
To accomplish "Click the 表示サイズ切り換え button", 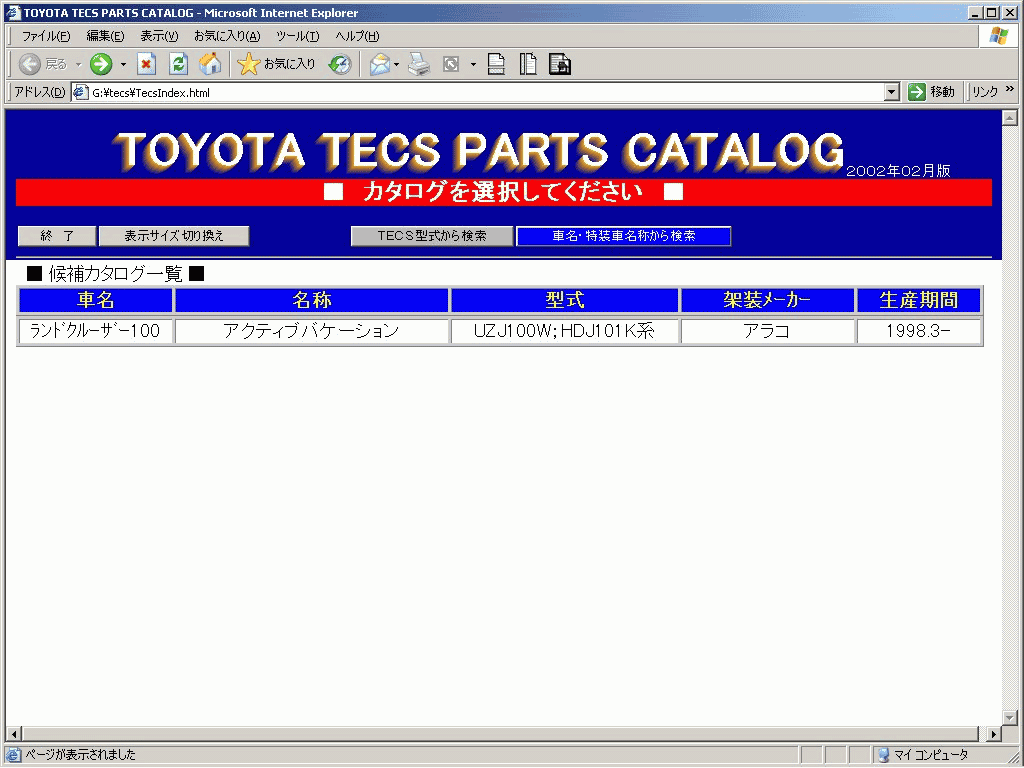I will click(174, 236).
